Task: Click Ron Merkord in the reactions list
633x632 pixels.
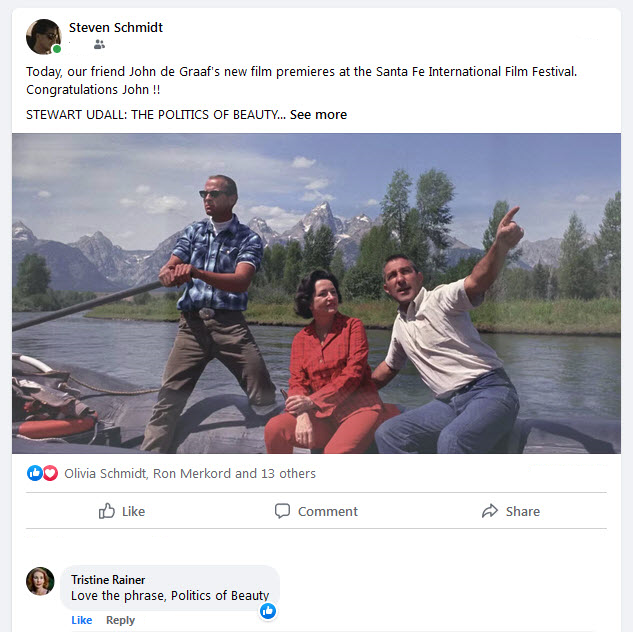Action: [191, 474]
